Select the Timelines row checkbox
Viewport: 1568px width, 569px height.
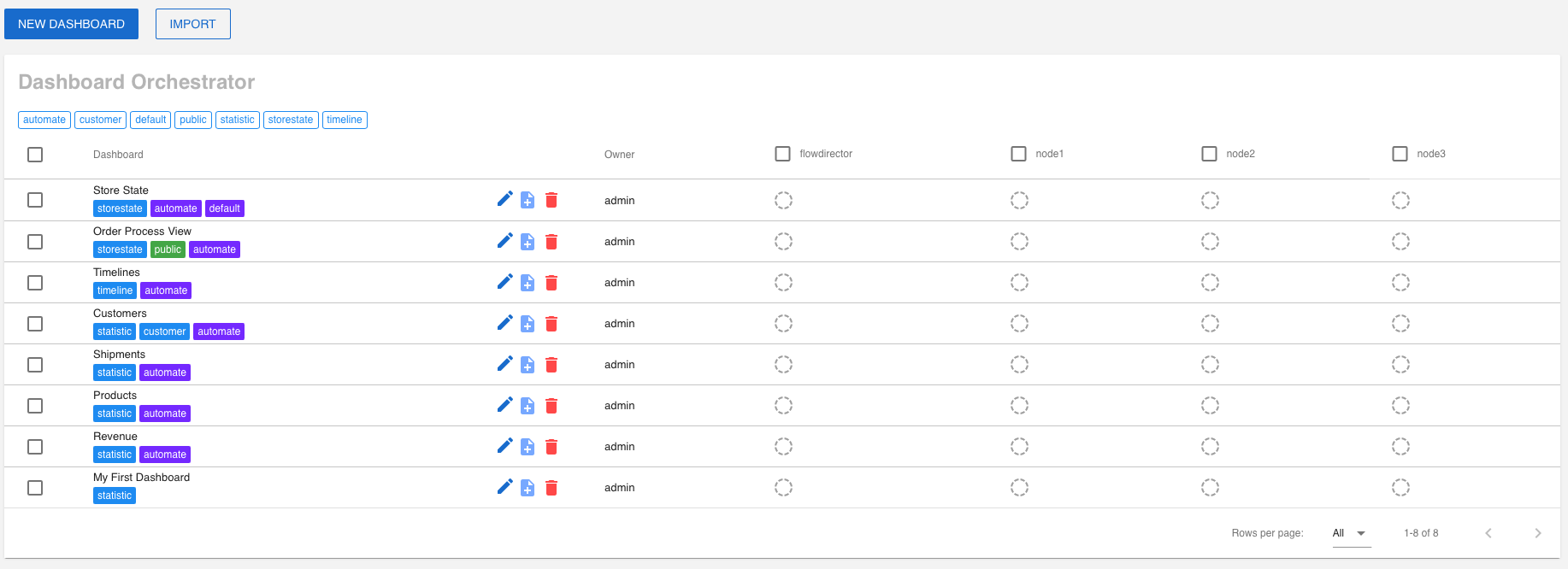pyautogui.click(x=35, y=283)
